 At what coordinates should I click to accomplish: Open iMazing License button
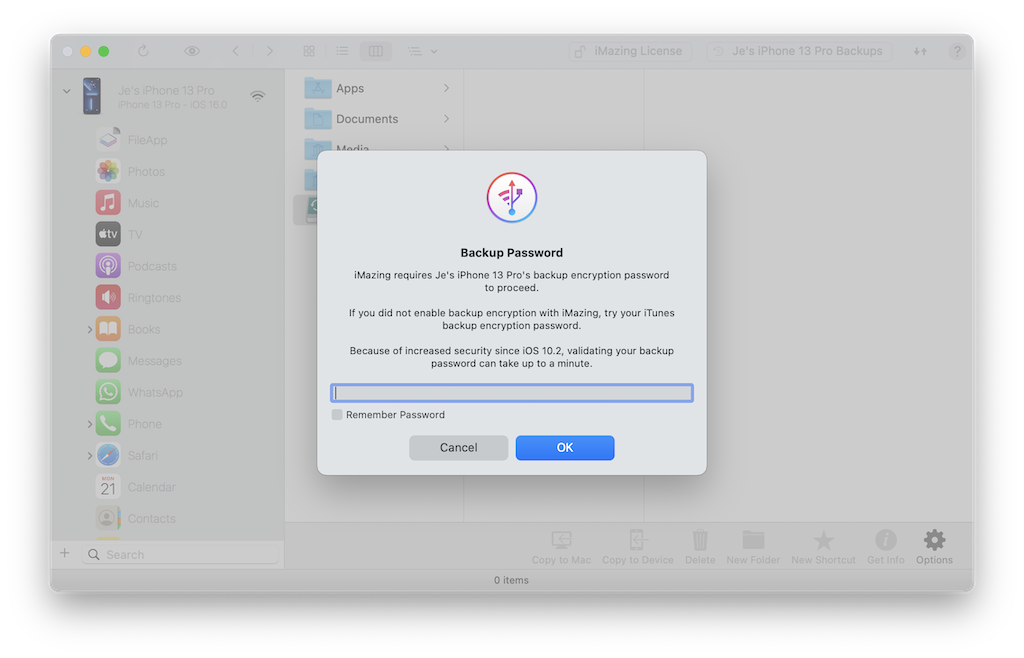630,51
